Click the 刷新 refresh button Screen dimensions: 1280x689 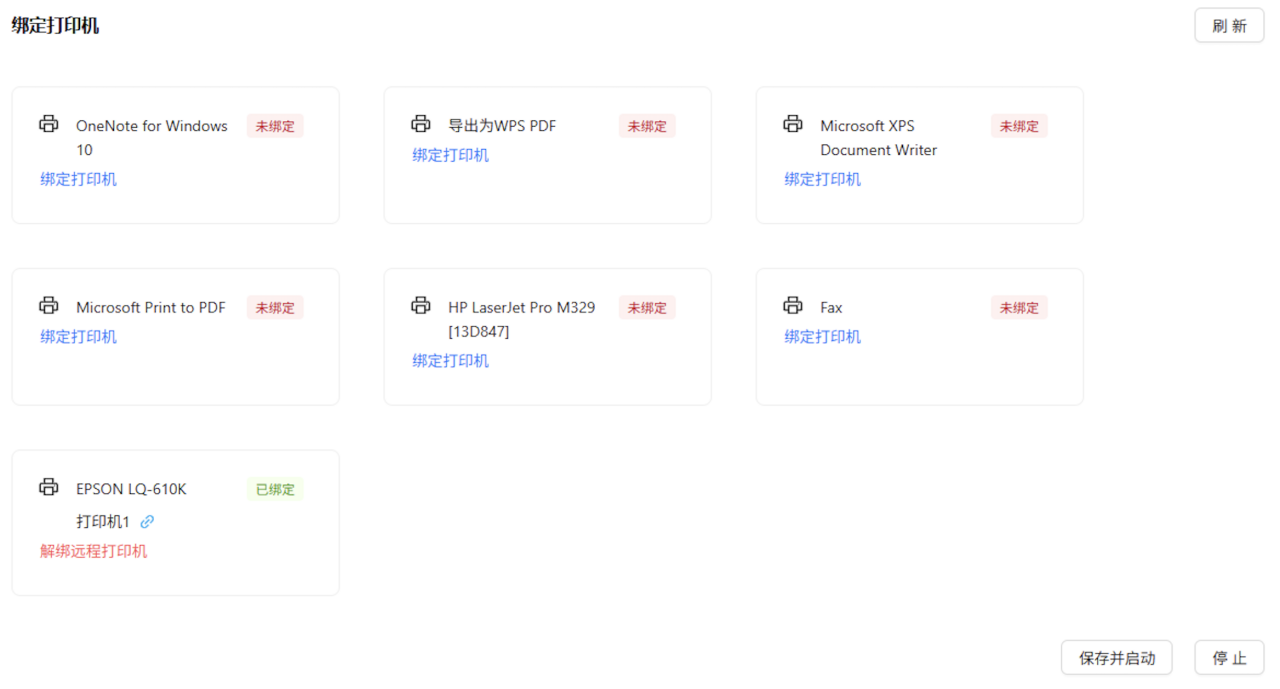tap(1229, 26)
